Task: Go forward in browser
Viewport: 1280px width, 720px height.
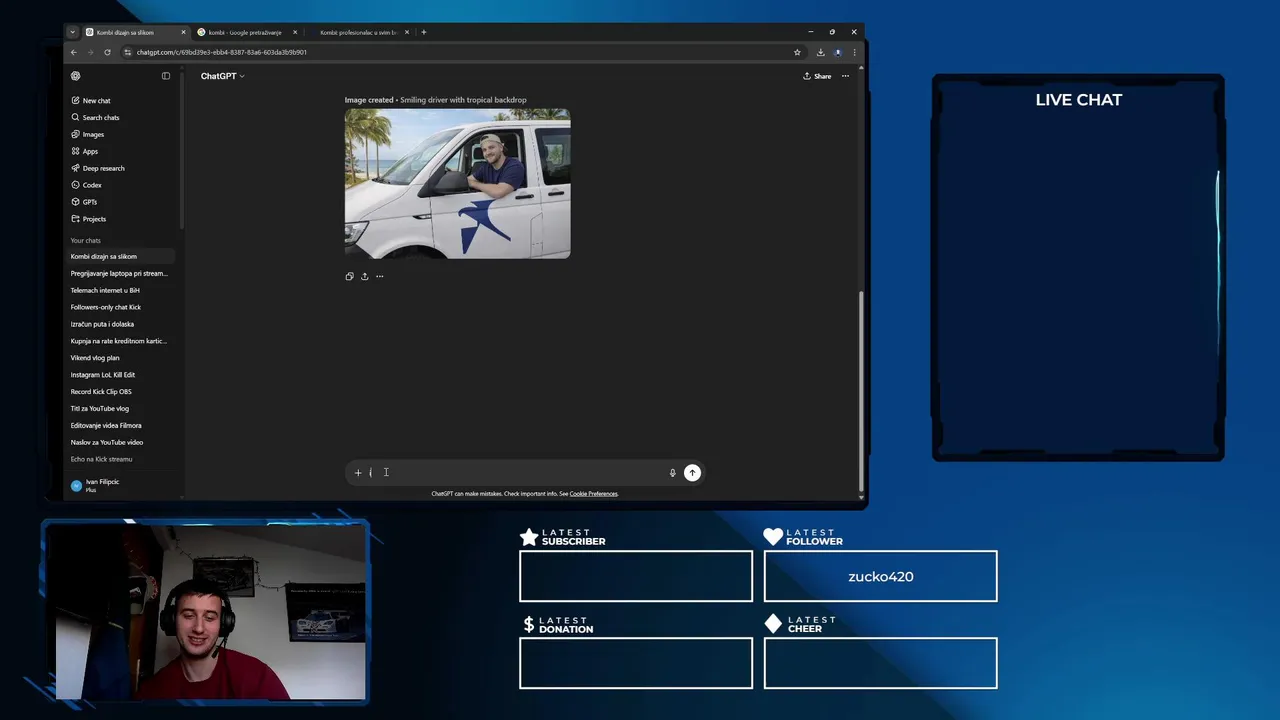Action: click(x=90, y=53)
